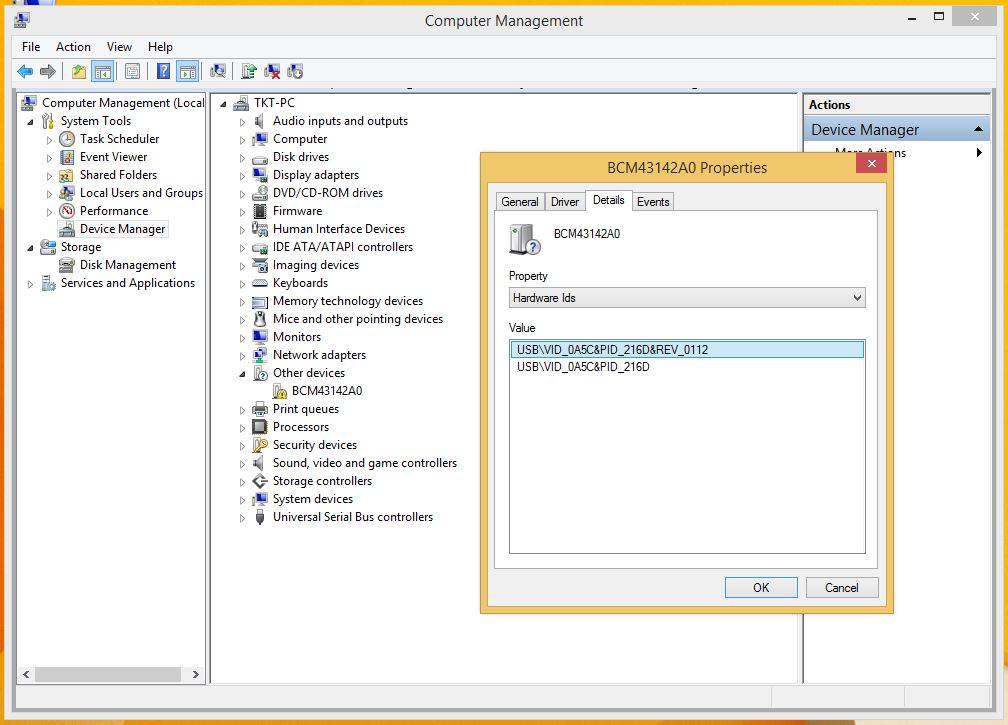Click the blue Back arrow in toolbar
Image resolution: width=1008 pixels, height=725 pixels.
pyautogui.click(x=25, y=71)
